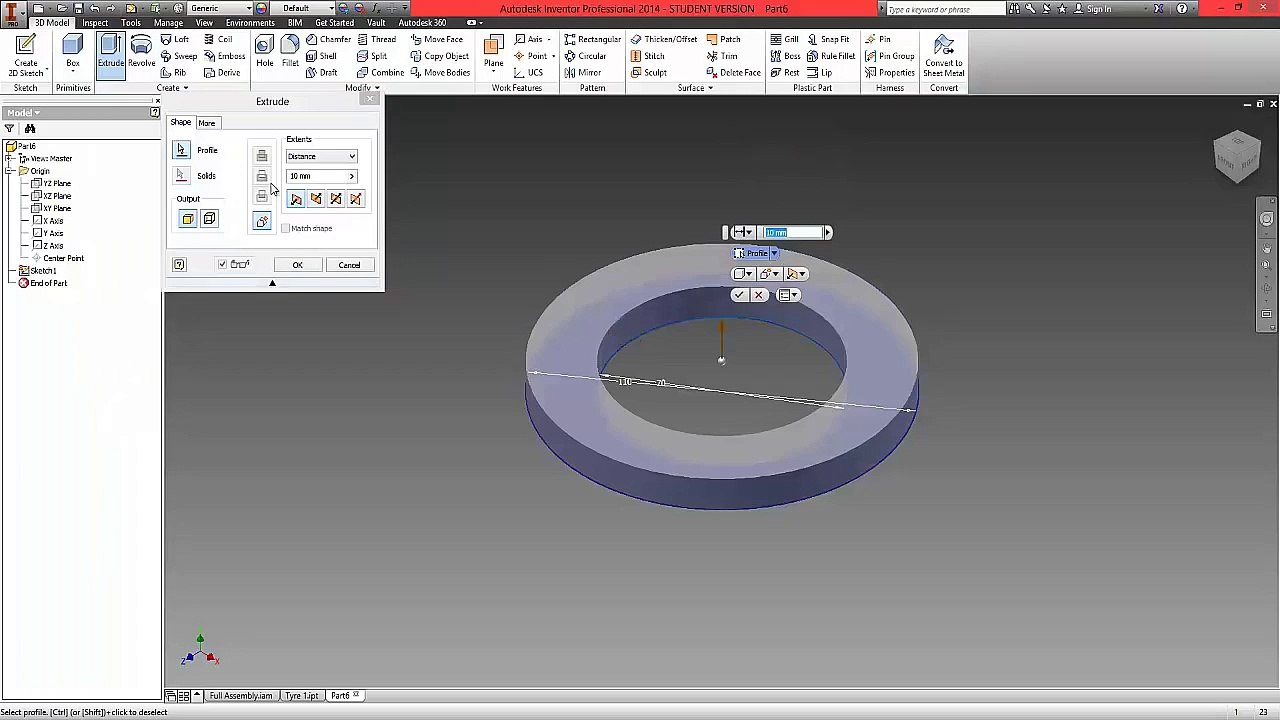Toggle the New solid operation button

pos(262,221)
